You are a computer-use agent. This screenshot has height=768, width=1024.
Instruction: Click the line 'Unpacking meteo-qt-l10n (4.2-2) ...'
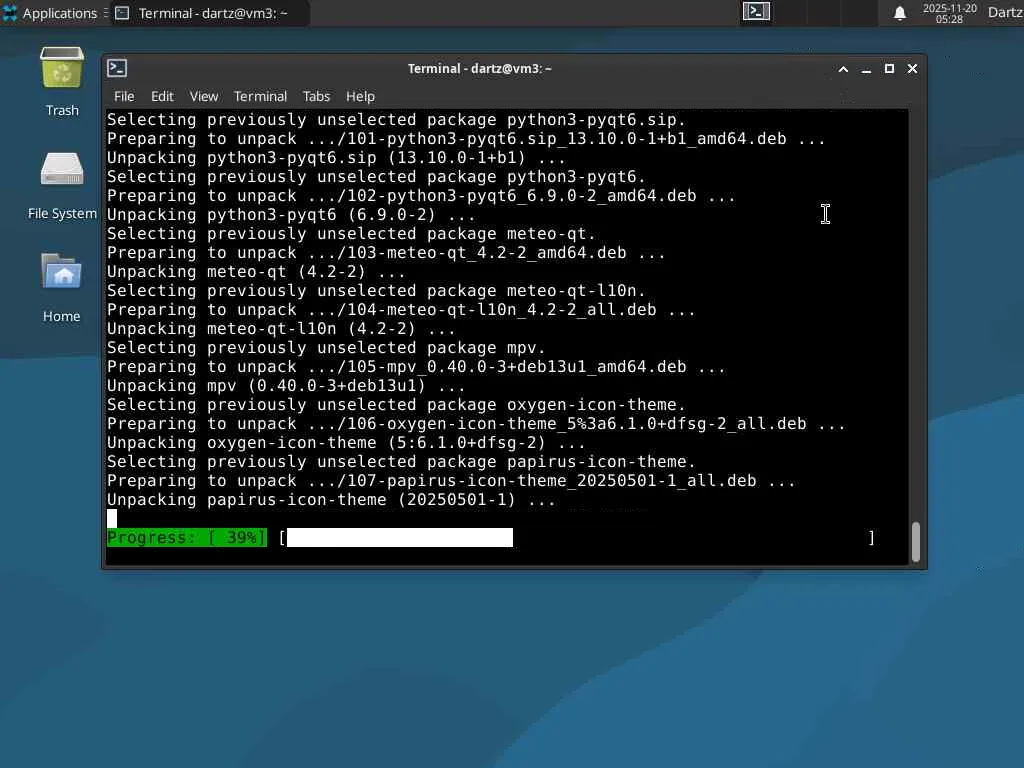(281, 329)
